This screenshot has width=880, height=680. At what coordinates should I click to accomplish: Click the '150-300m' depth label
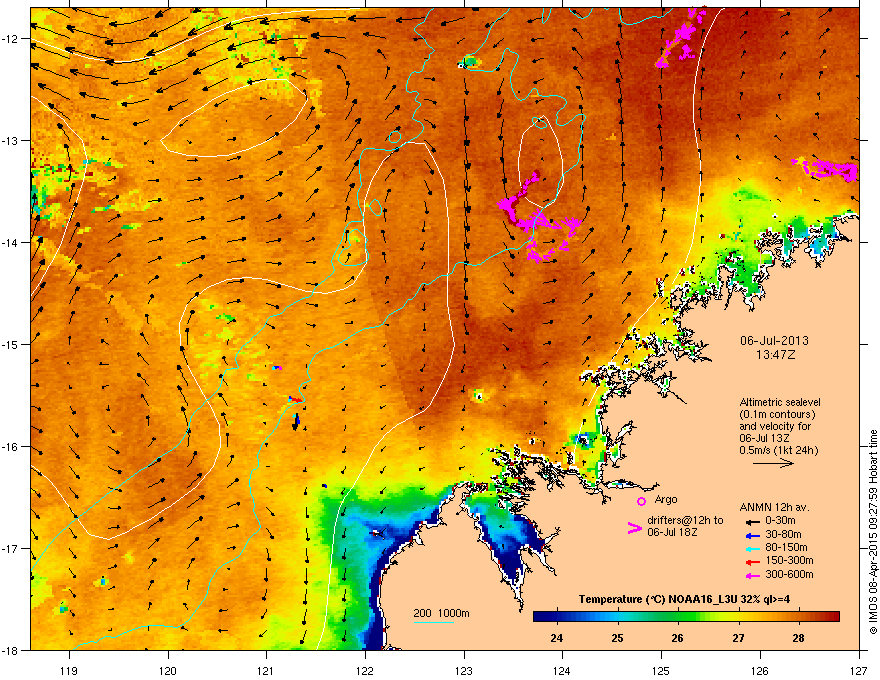click(x=789, y=560)
